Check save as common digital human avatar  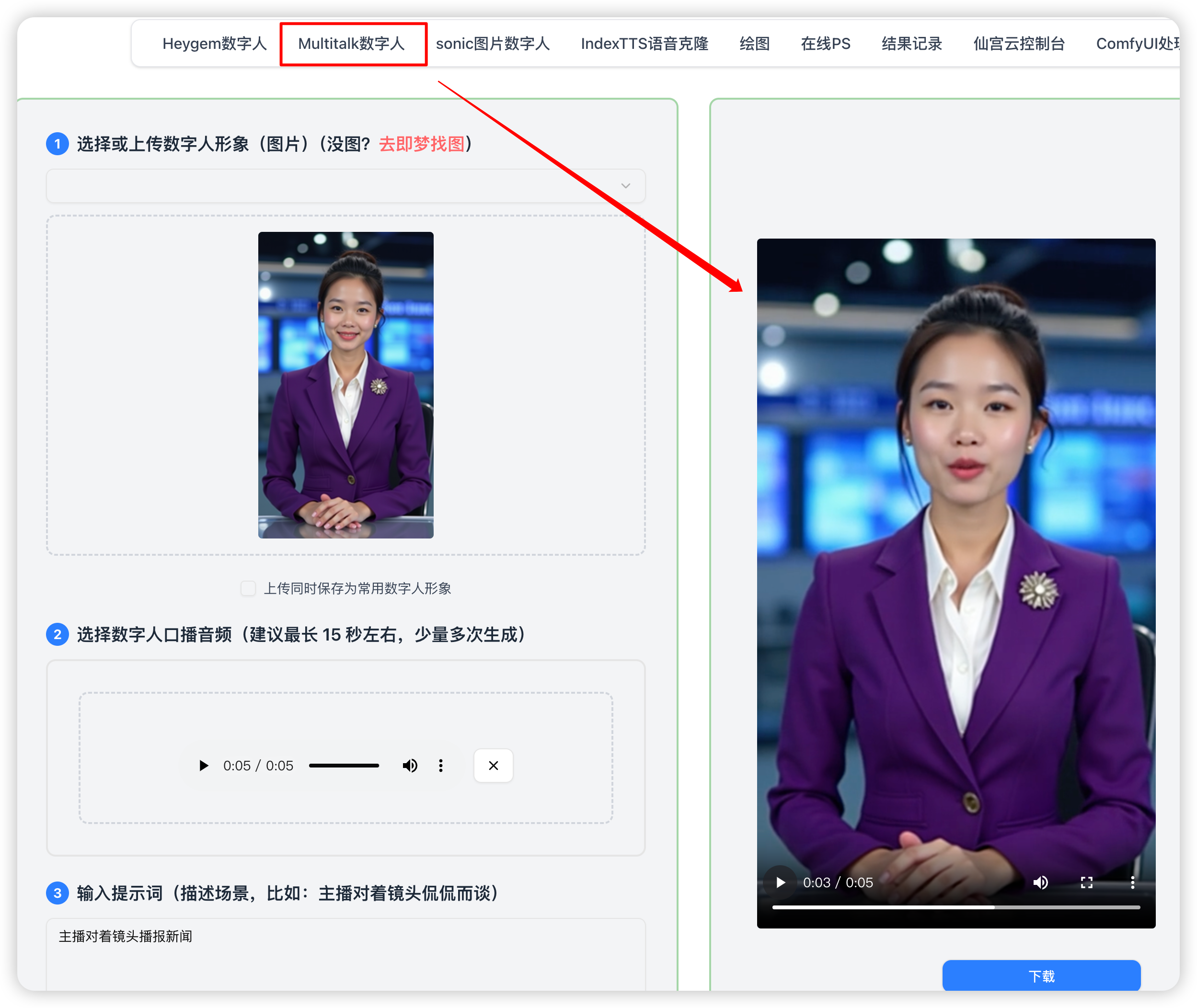tap(248, 589)
